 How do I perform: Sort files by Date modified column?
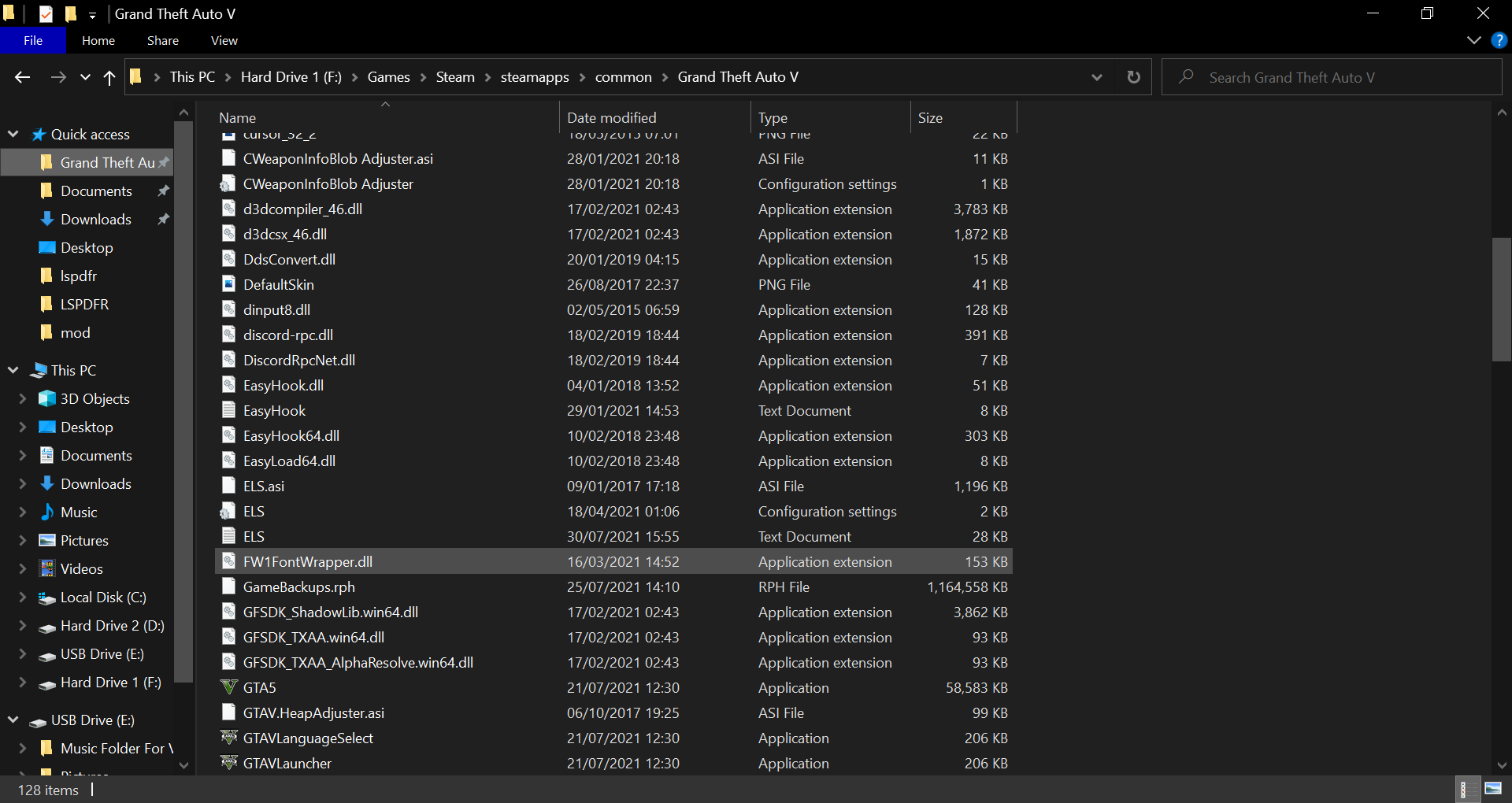pos(611,117)
